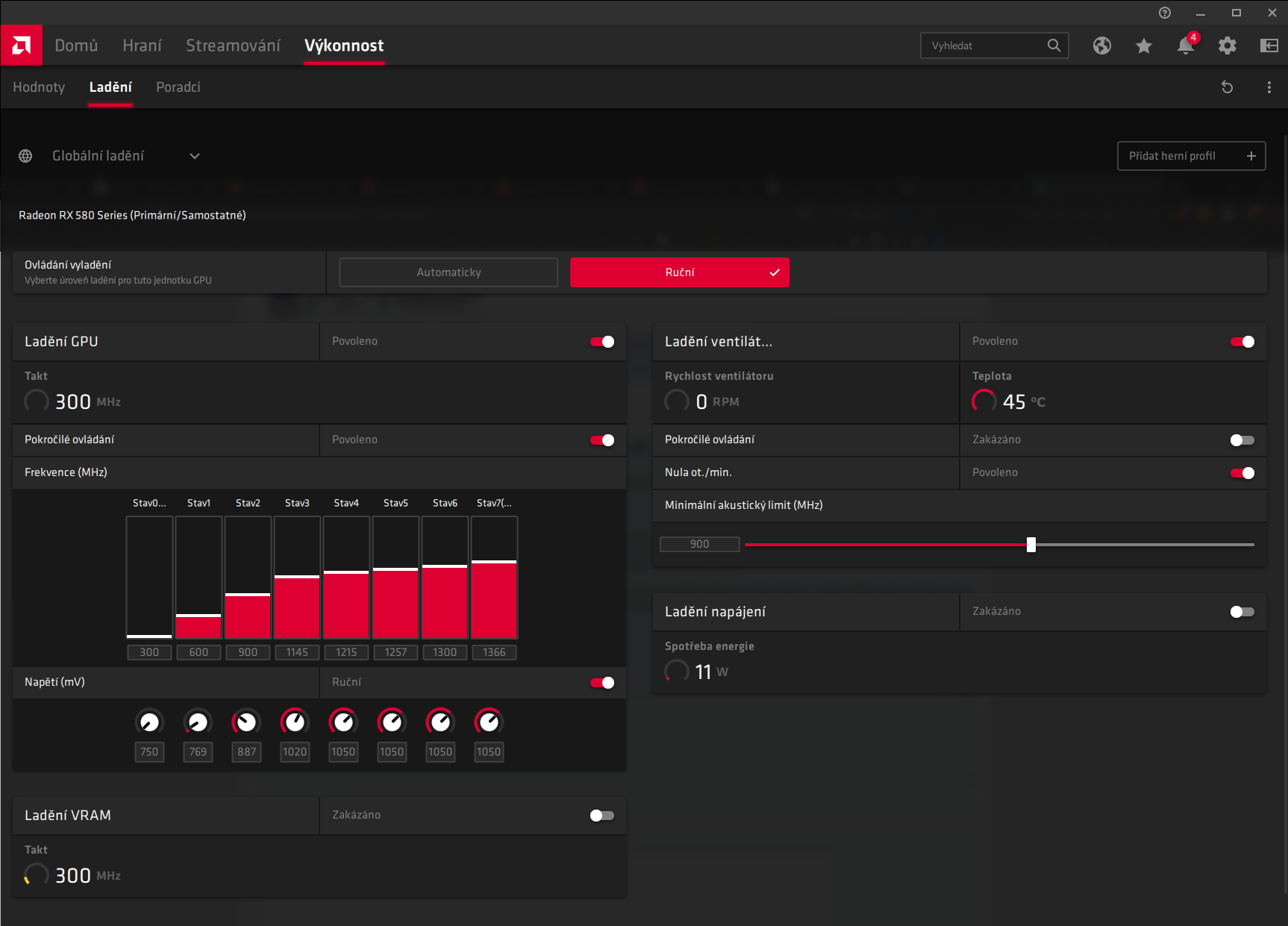Disable the Ladění GPU toggle
Image resolution: width=1288 pixels, height=926 pixels.
coord(602,342)
